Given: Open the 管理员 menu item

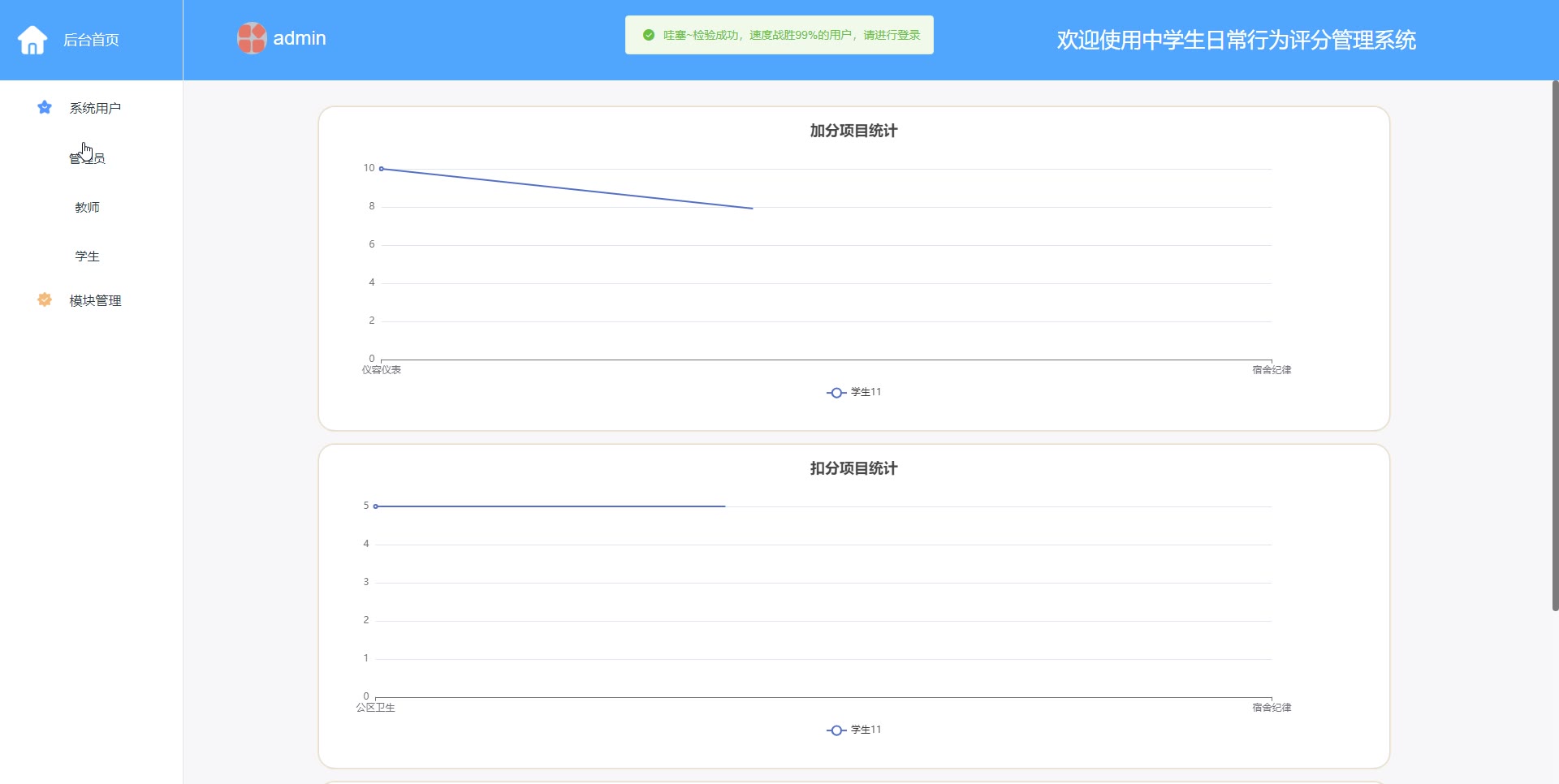Looking at the screenshot, I should pos(87,158).
